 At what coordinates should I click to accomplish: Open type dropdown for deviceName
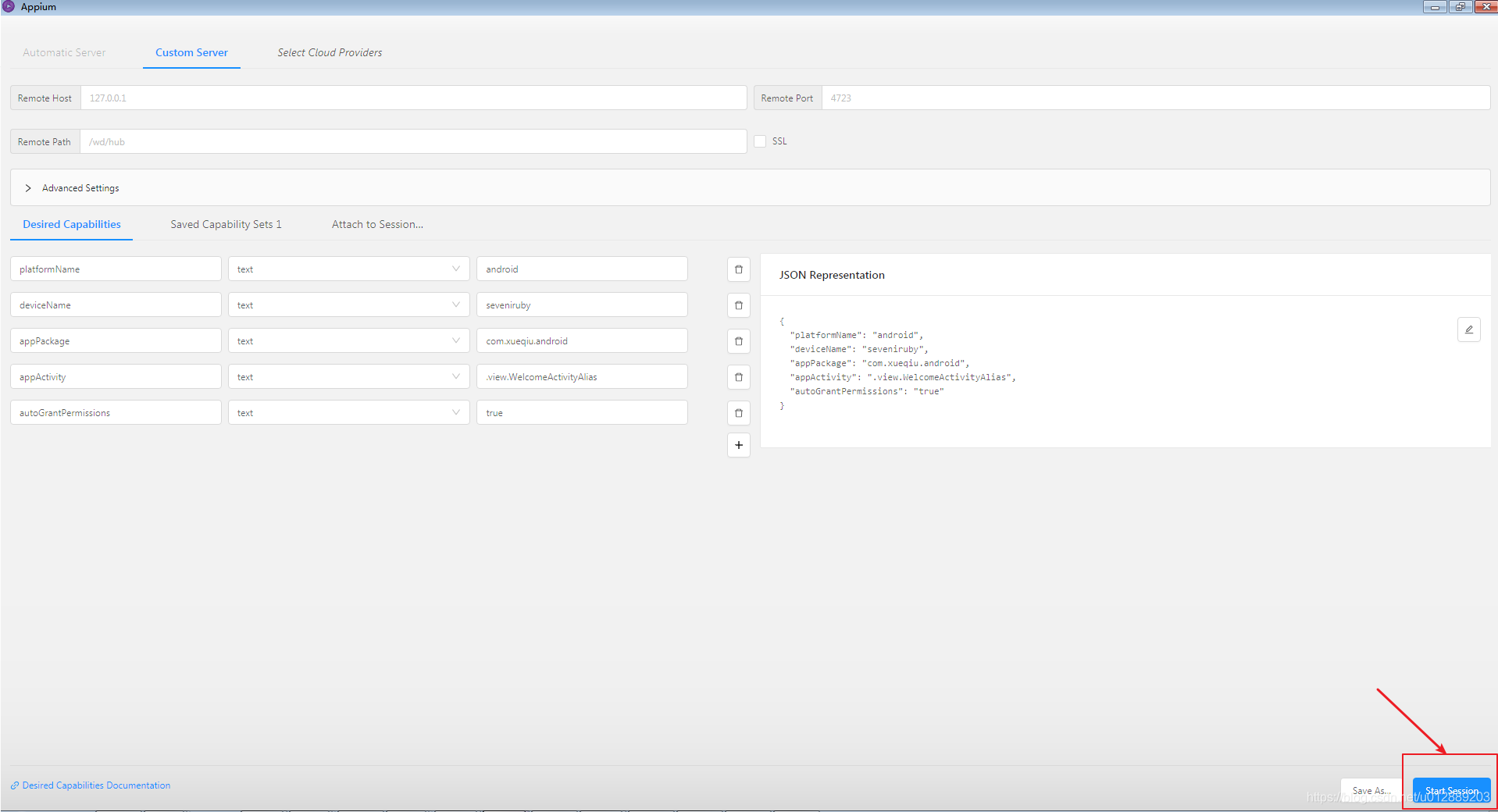click(x=348, y=304)
